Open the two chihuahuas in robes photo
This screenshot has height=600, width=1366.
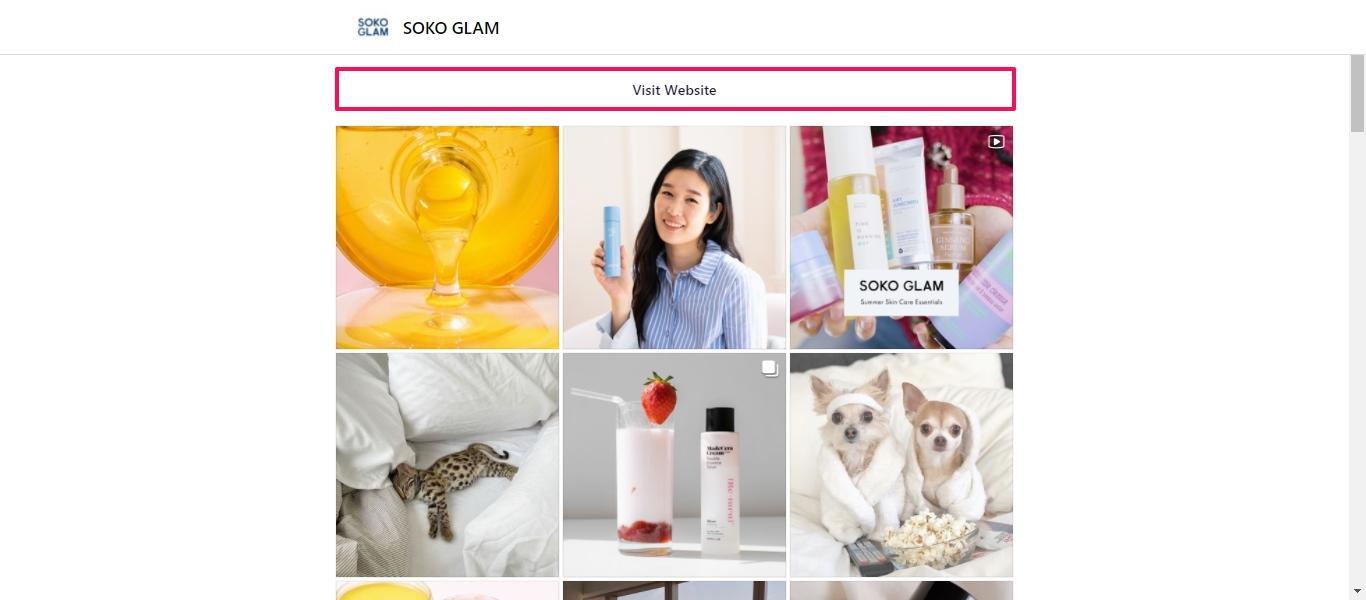click(901, 465)
